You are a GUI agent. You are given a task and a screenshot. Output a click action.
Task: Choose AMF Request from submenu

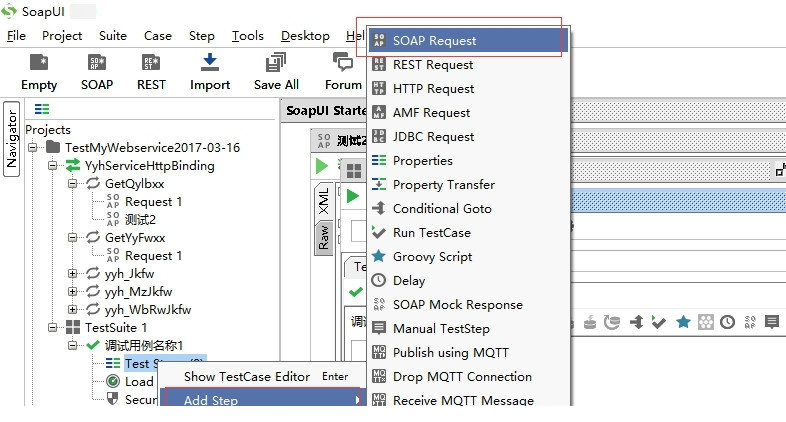pyautogui.click(x=468, y=113)
